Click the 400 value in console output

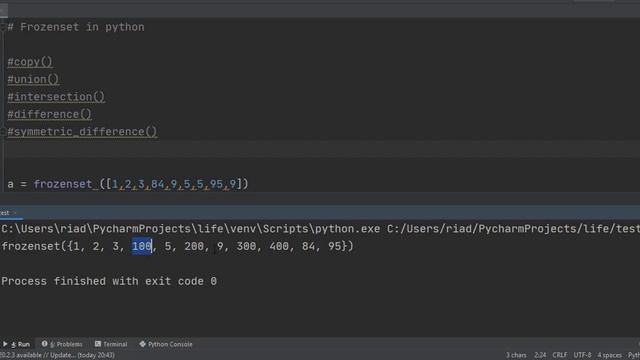click(x=279, y=246)
